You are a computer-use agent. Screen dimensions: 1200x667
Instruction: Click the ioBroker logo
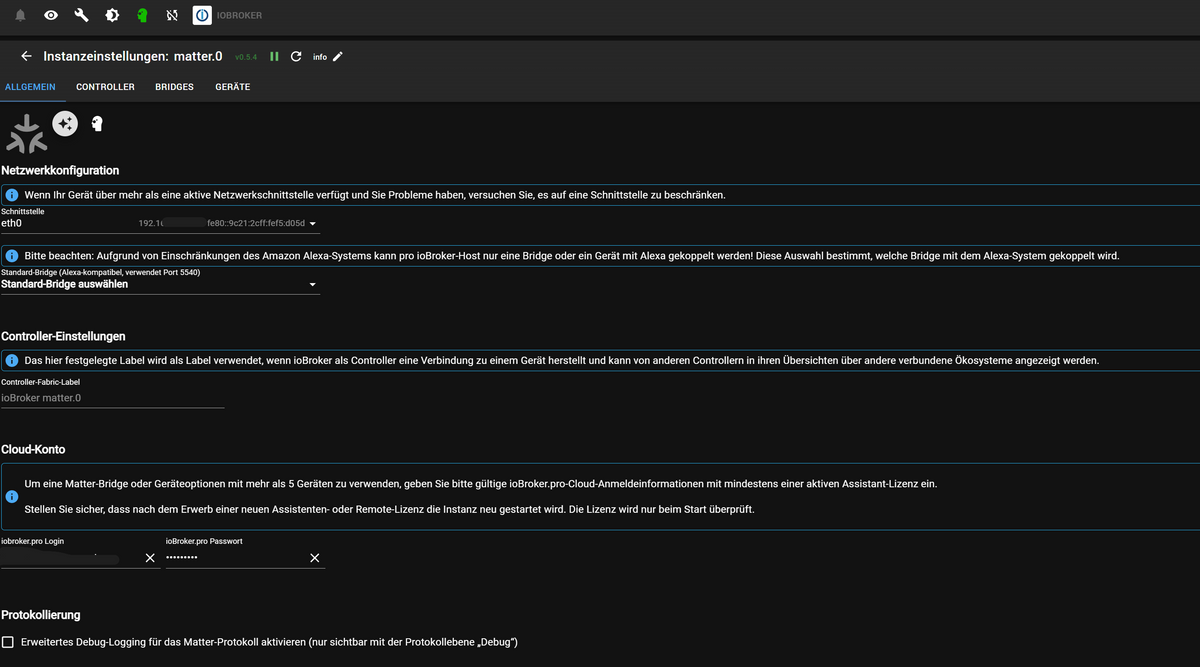[x=202, y=16]
